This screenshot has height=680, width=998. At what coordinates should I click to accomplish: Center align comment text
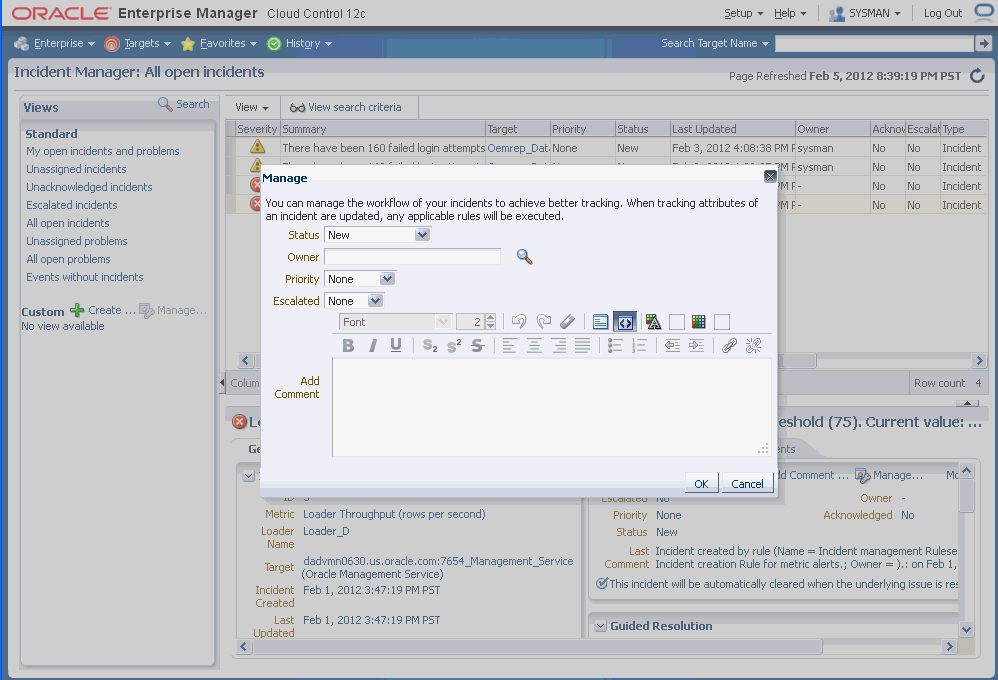click(x=534, y=345)
